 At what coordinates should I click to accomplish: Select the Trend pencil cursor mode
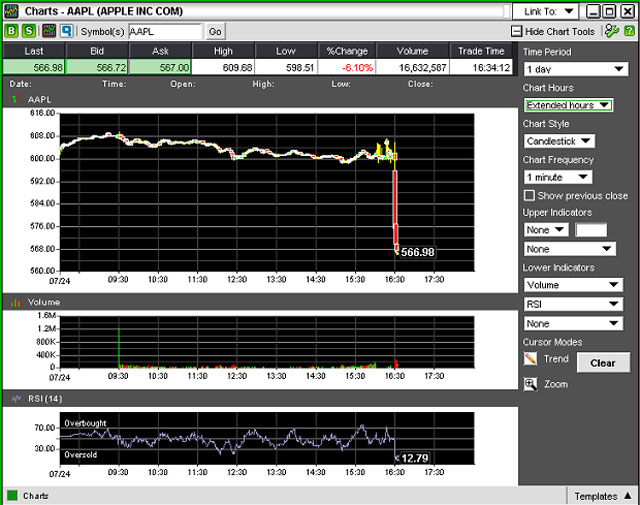pyautogui.click(x=531, y=360)
